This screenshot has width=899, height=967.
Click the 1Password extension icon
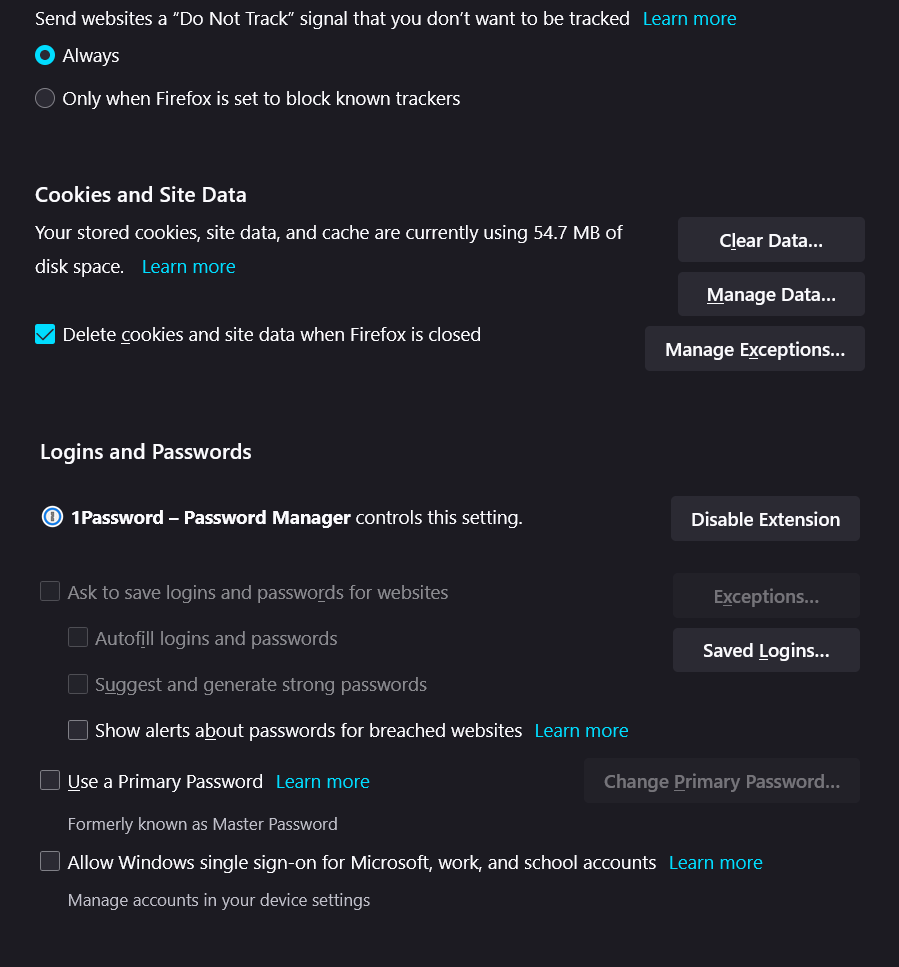tap(52, 517)
